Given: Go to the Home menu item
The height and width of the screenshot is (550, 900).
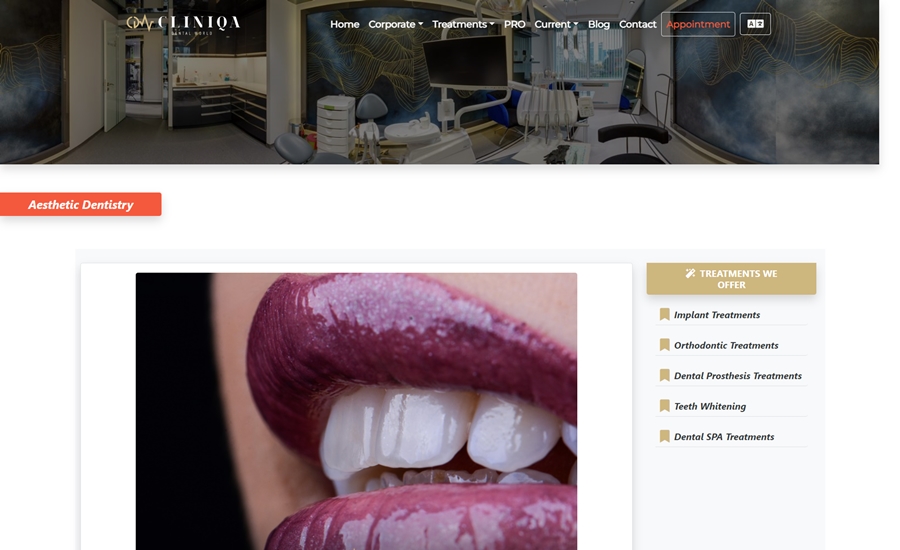Looking at the screenshot, I should pyautogui.click(x=344, y=24).
